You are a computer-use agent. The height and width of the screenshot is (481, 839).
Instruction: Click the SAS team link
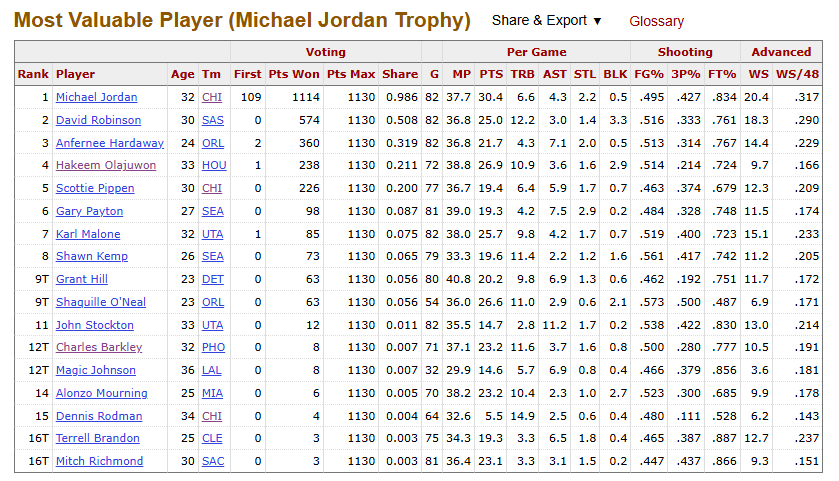(x=213, y=120)
